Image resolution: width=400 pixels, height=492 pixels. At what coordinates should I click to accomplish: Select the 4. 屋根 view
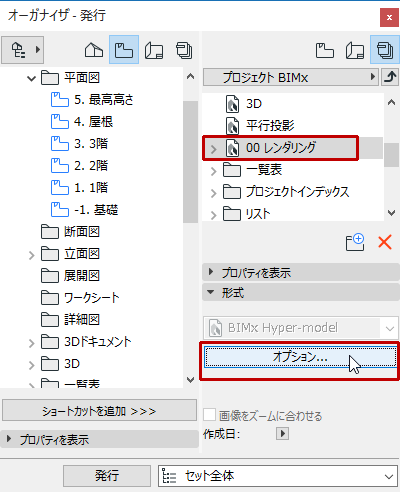tap(82, 122)
